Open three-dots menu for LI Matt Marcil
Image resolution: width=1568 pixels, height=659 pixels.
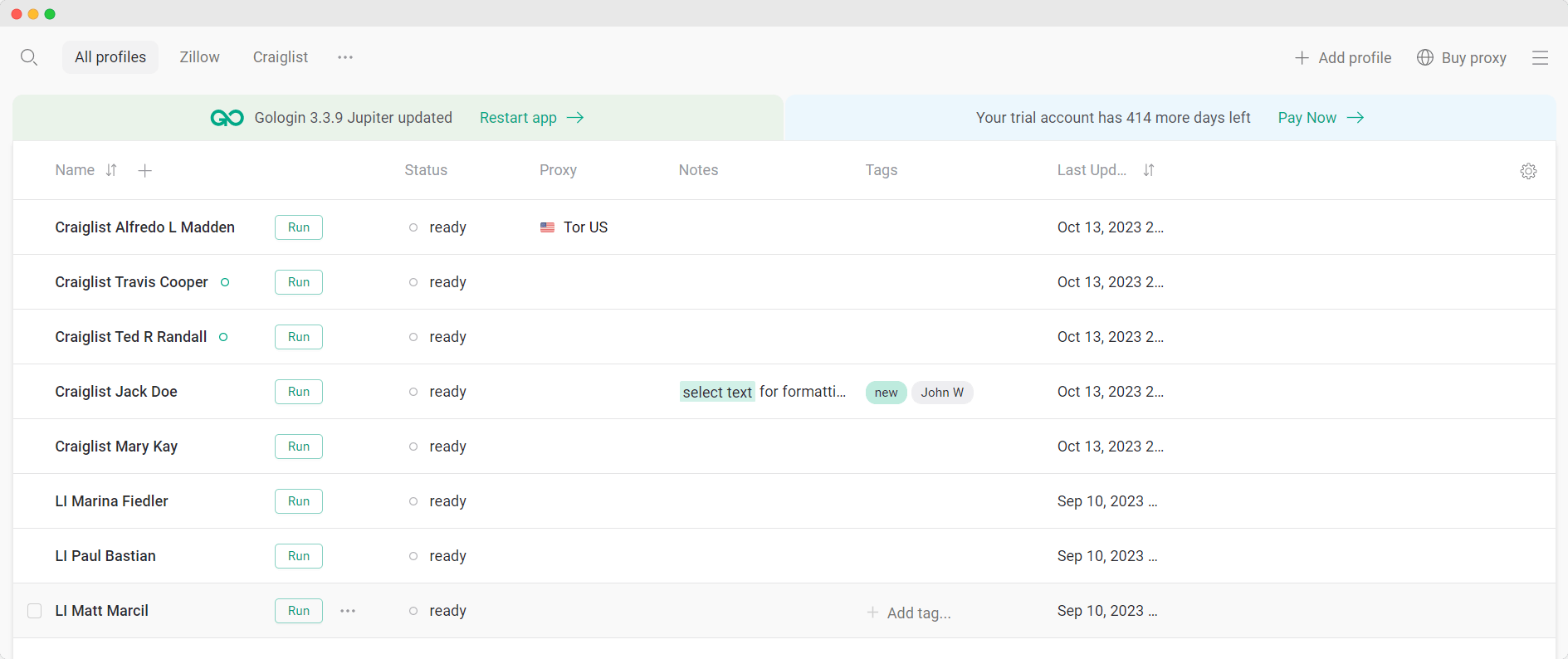click(348, 611)
